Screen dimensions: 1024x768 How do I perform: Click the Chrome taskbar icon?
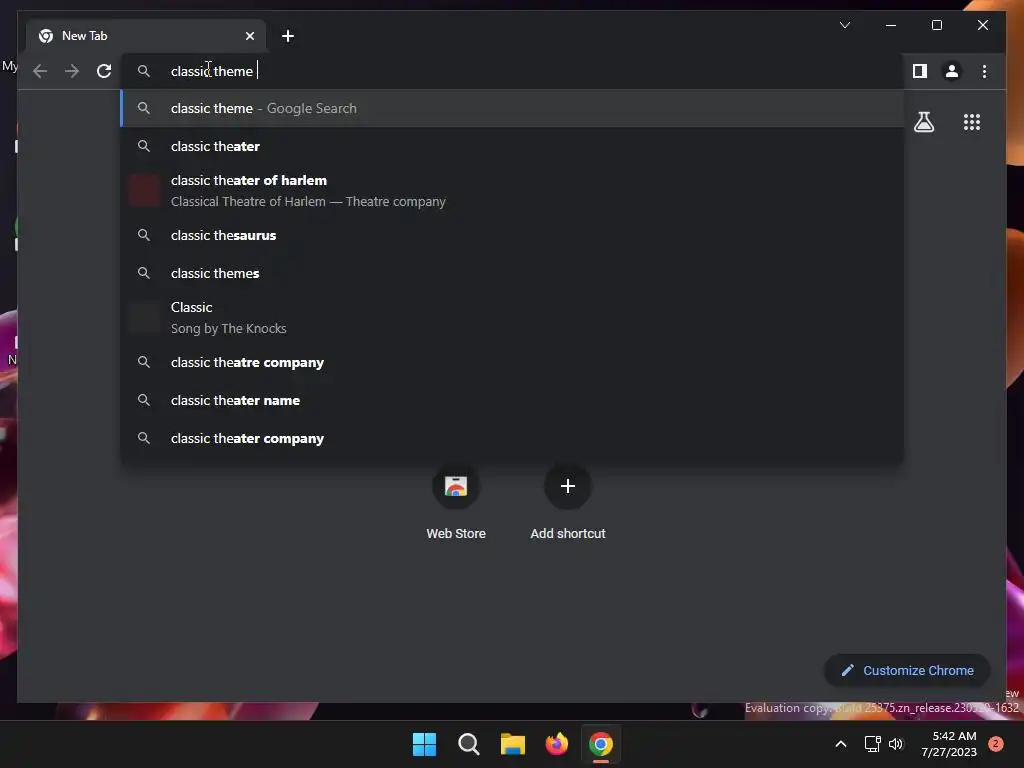(601, 744)
